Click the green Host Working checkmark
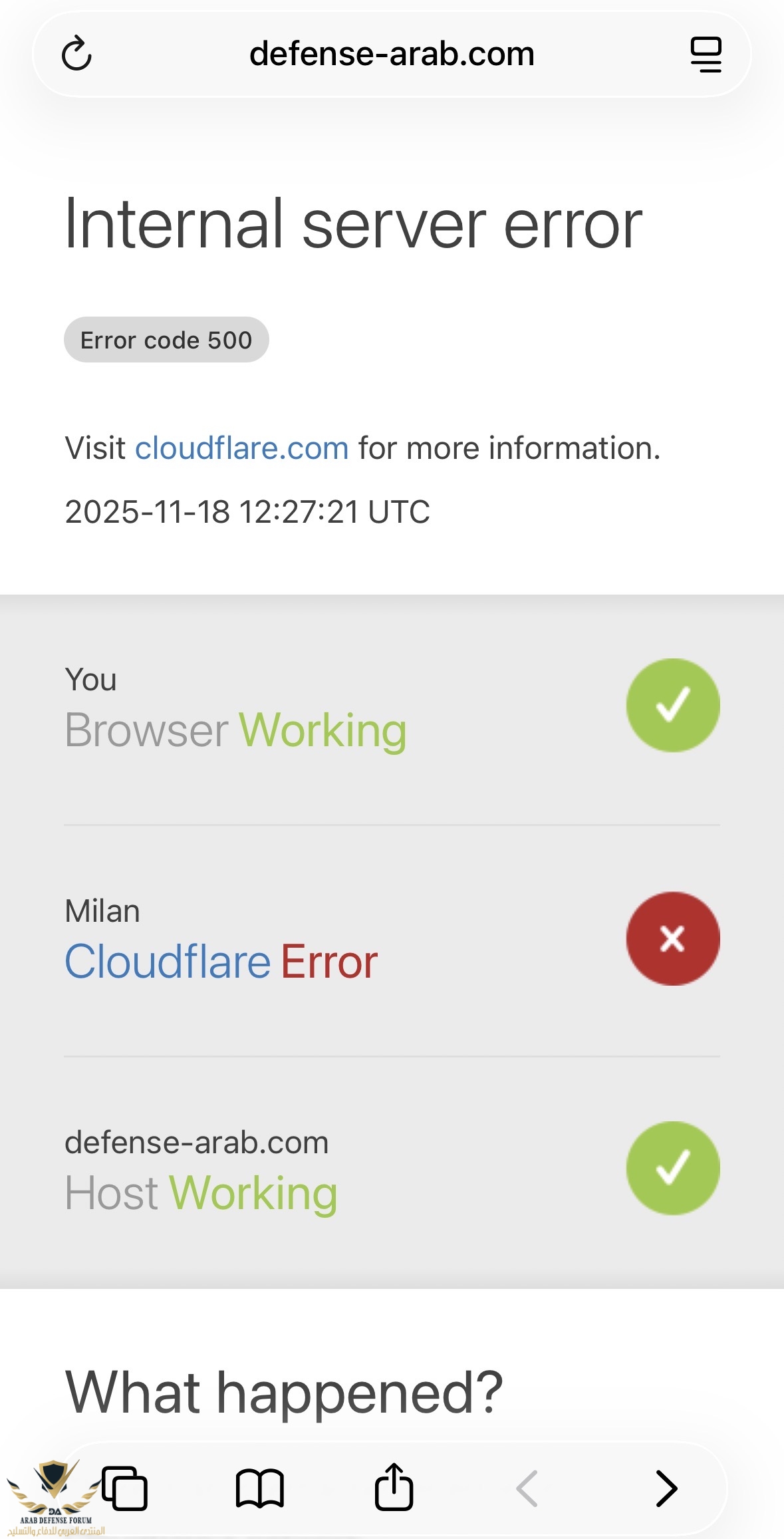Screen dimensions: 784x1539 [672, 1169]
